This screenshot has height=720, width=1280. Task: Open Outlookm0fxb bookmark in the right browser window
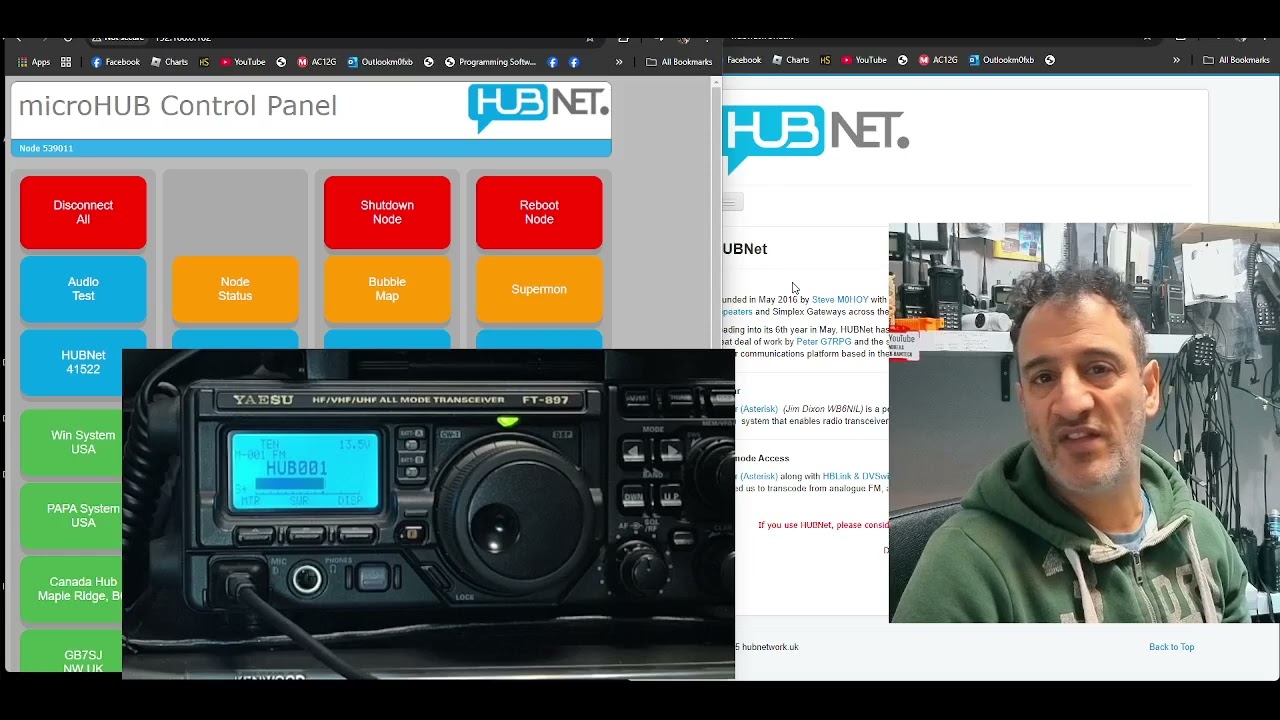[1001, 60]
